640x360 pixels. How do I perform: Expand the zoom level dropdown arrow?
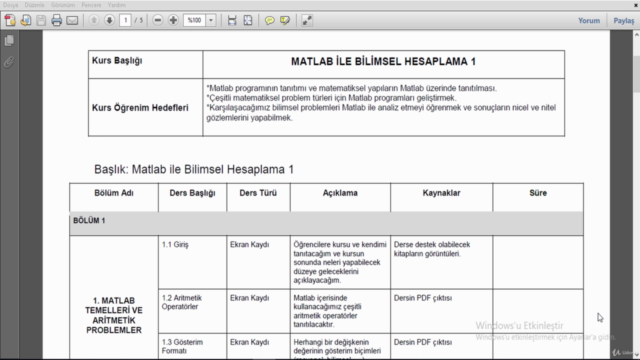211,20
